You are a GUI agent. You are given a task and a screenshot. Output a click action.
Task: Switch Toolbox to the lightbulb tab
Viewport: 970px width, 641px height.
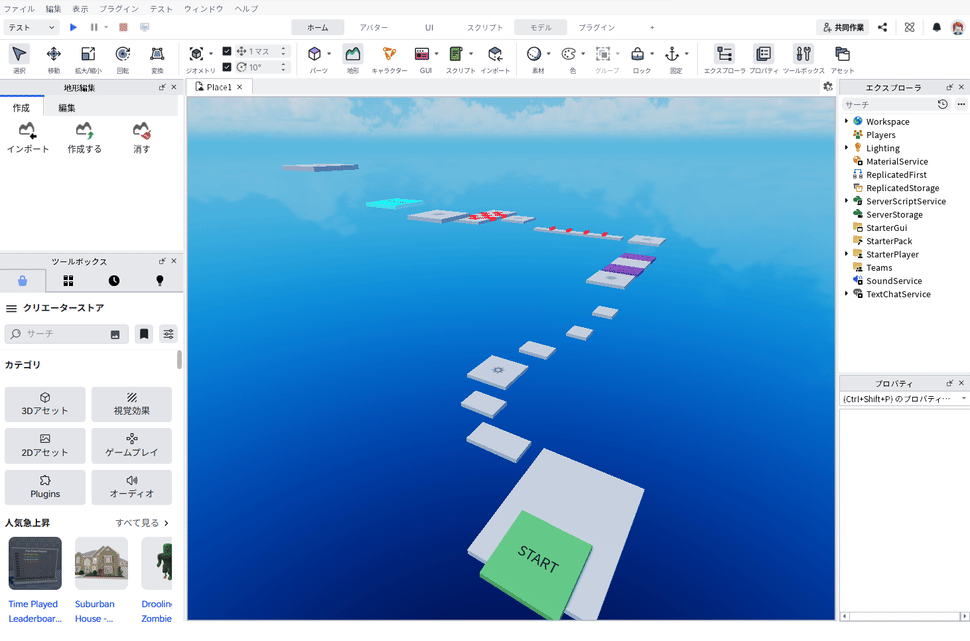[x=160, y=281]
